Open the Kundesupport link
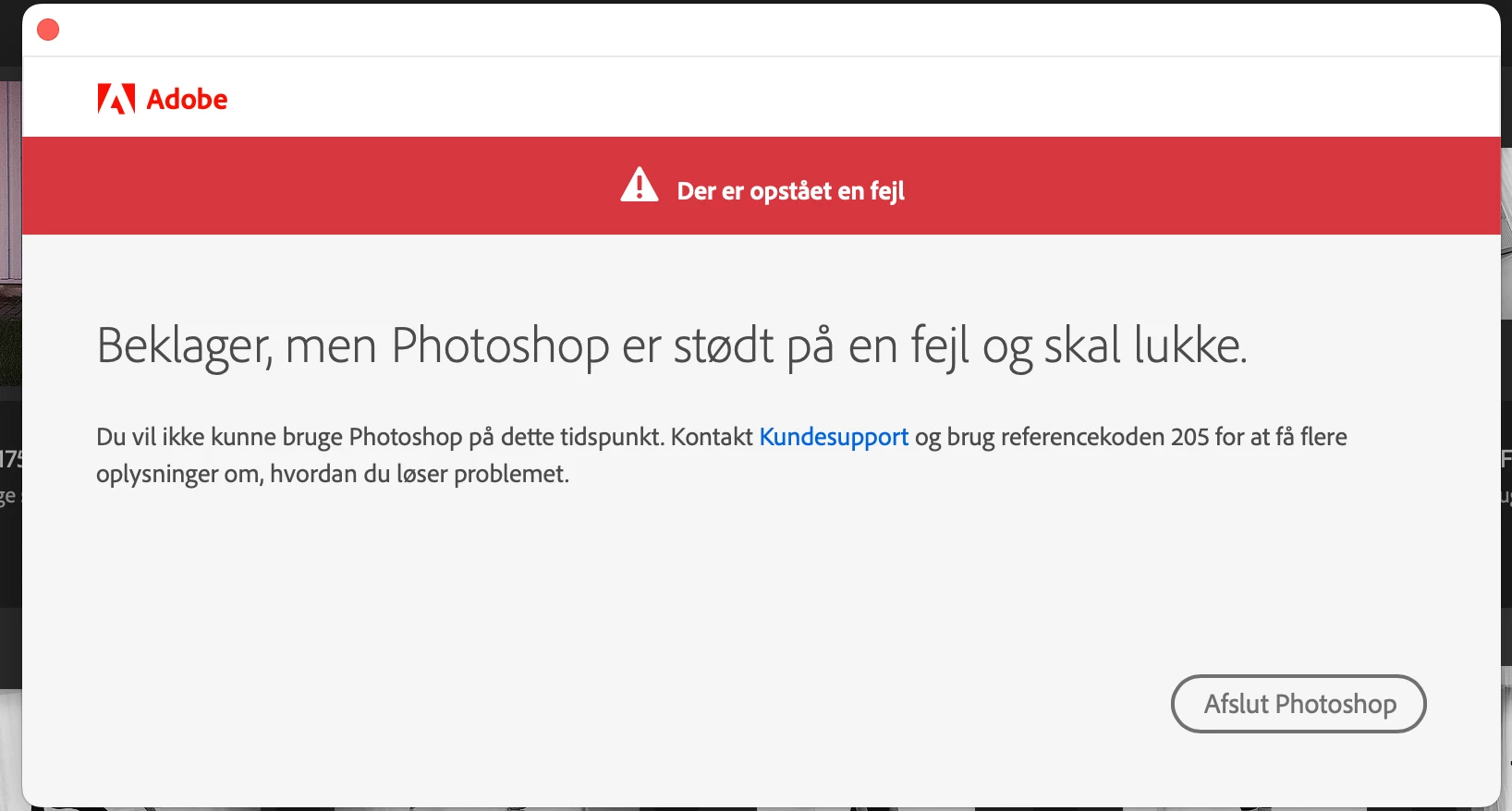 pyautogui.click(x=834, y=437)
